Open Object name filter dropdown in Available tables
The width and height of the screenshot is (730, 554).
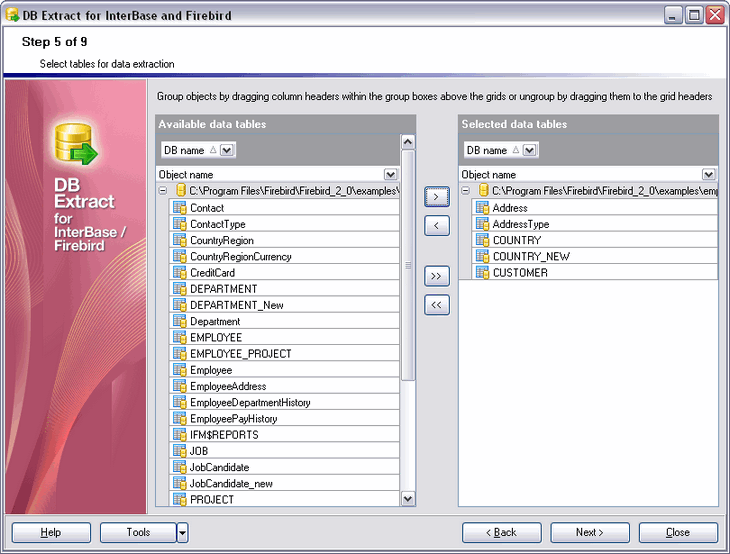click(391, 175)
